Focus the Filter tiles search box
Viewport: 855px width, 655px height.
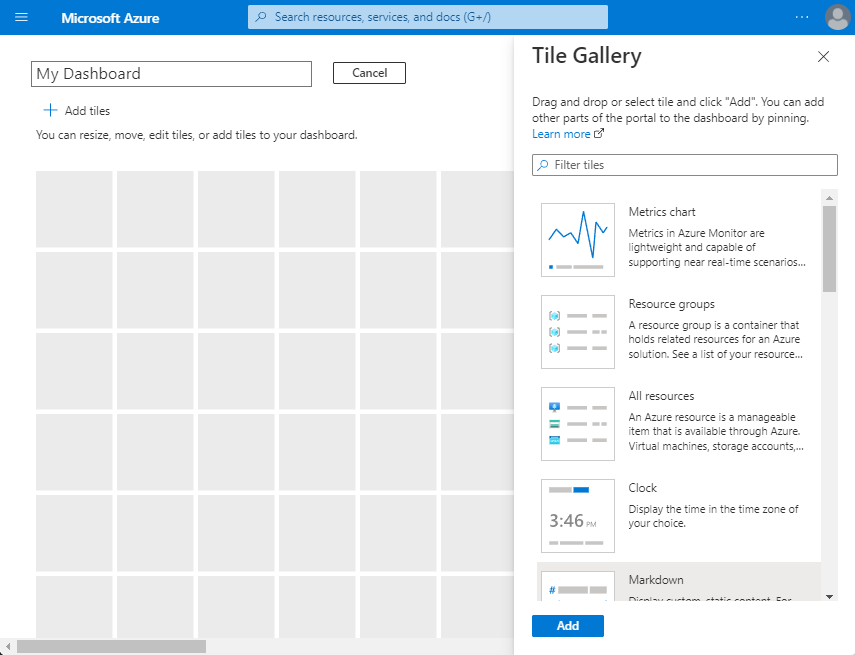(x=684, y=165)
